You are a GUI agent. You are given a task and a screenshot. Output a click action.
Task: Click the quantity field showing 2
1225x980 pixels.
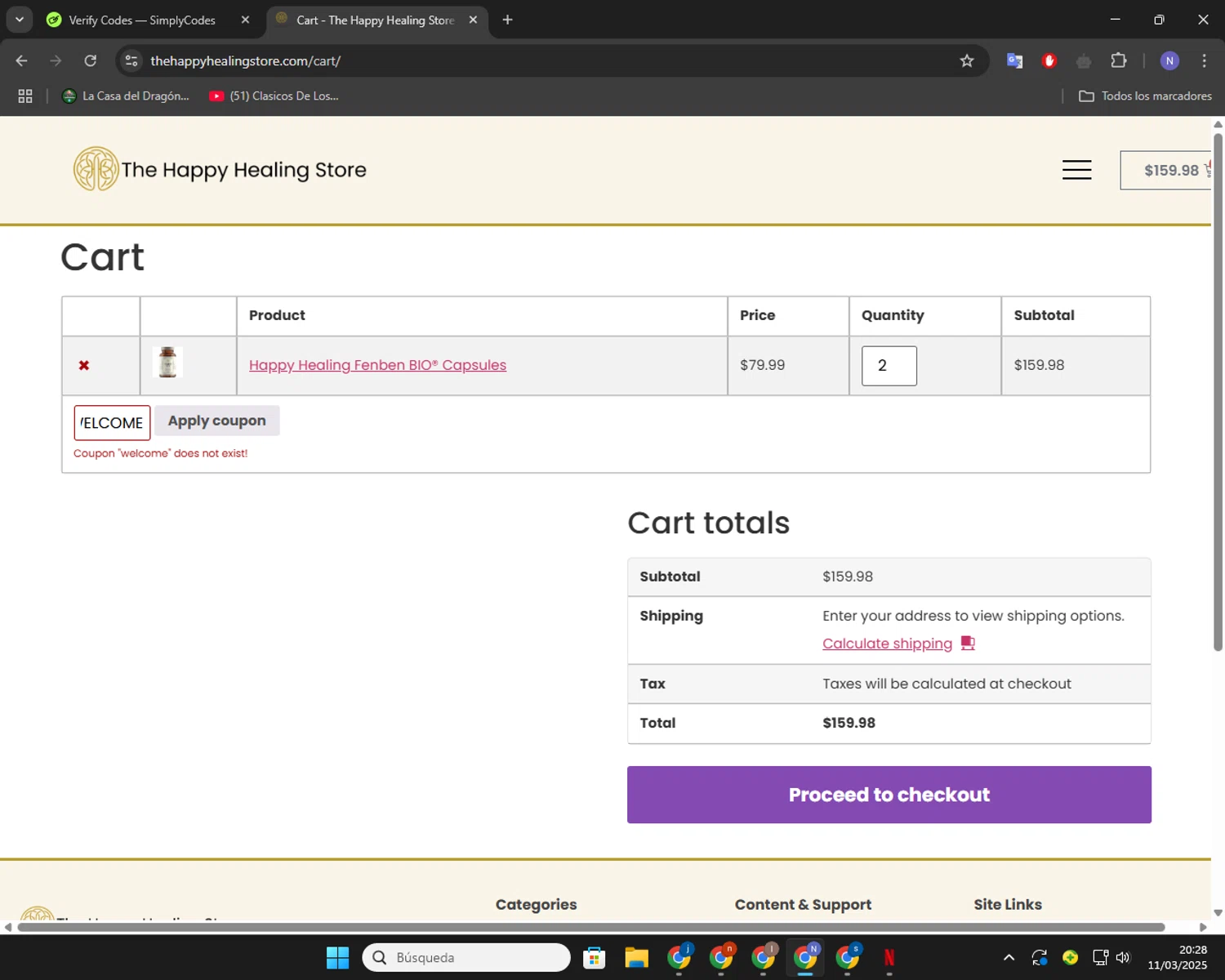click(x=889, y=366)
